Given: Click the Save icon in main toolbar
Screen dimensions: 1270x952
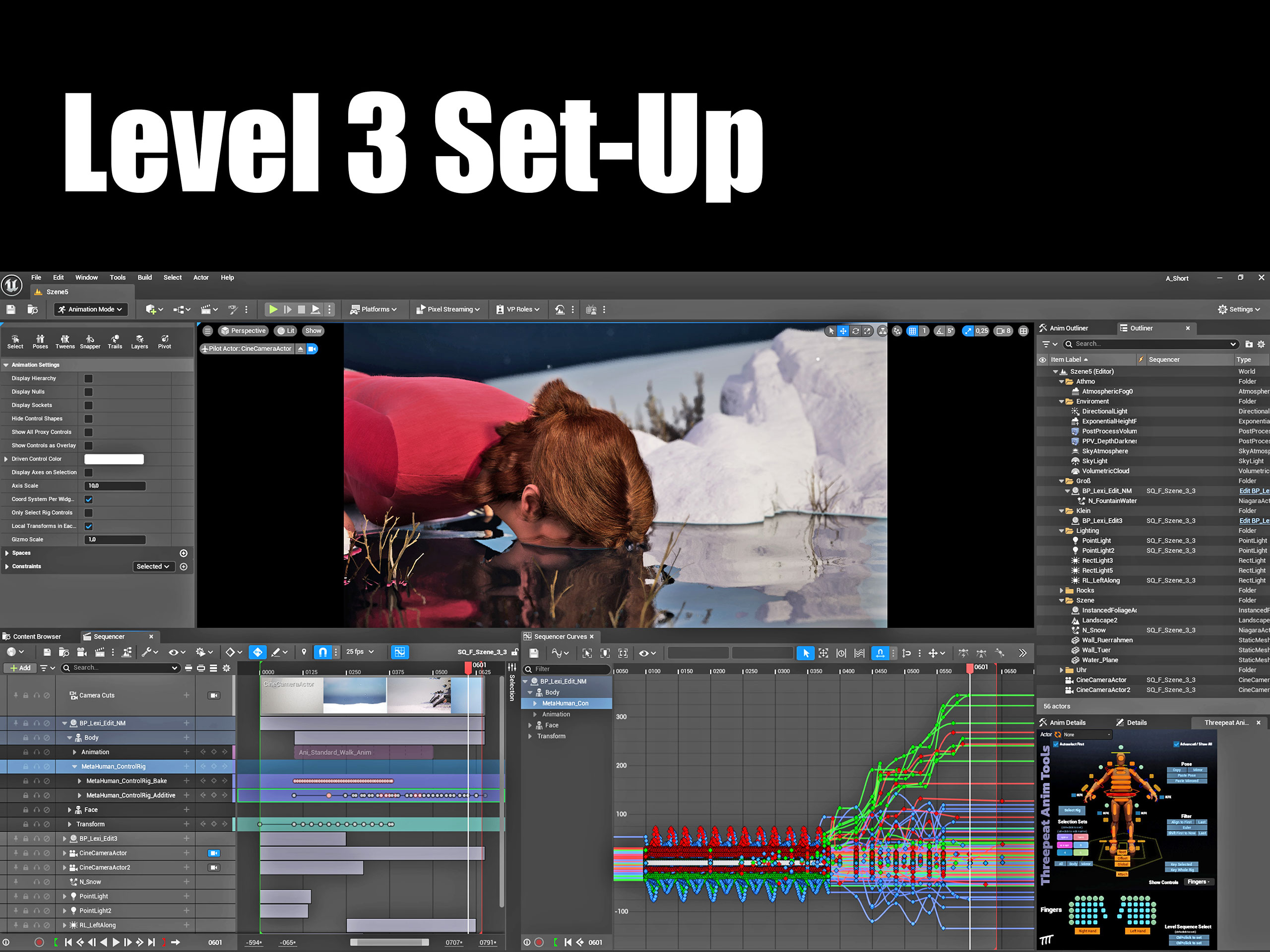Looking at the screenshot, I should click(11, 309).
